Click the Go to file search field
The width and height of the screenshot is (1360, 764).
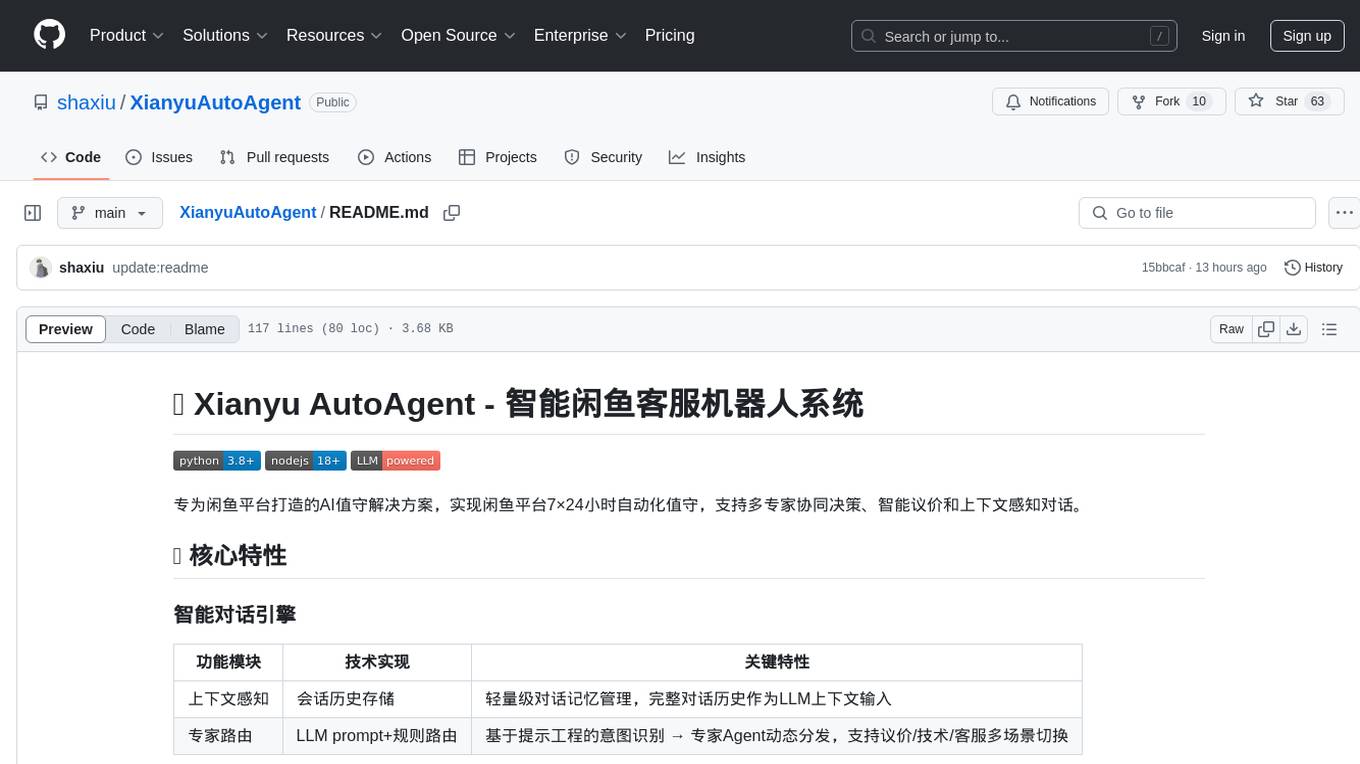point(1197,213)
